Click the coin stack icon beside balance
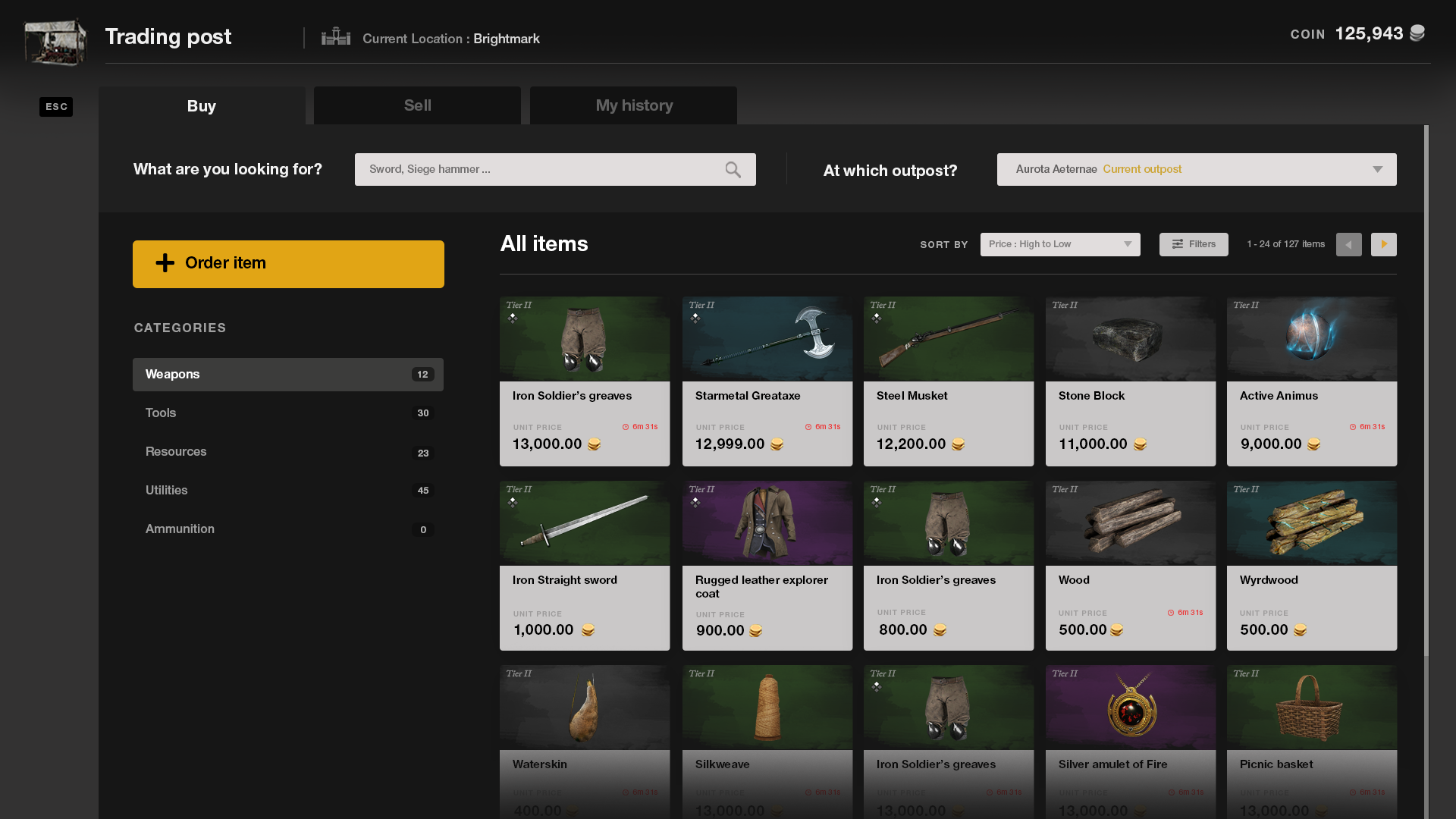 click(1417, 33)
